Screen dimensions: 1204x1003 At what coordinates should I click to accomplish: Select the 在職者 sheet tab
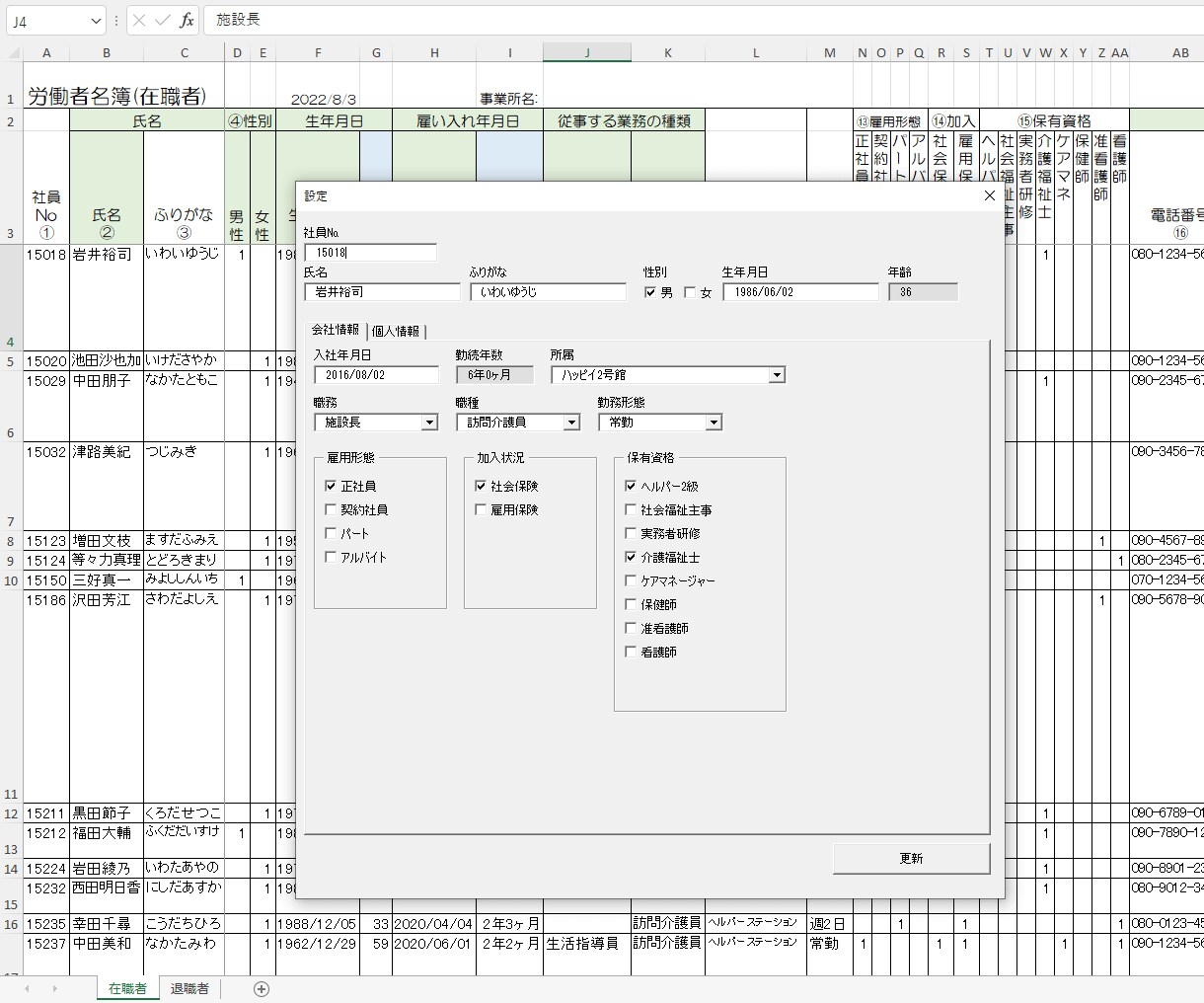click(x=127, y=988)
